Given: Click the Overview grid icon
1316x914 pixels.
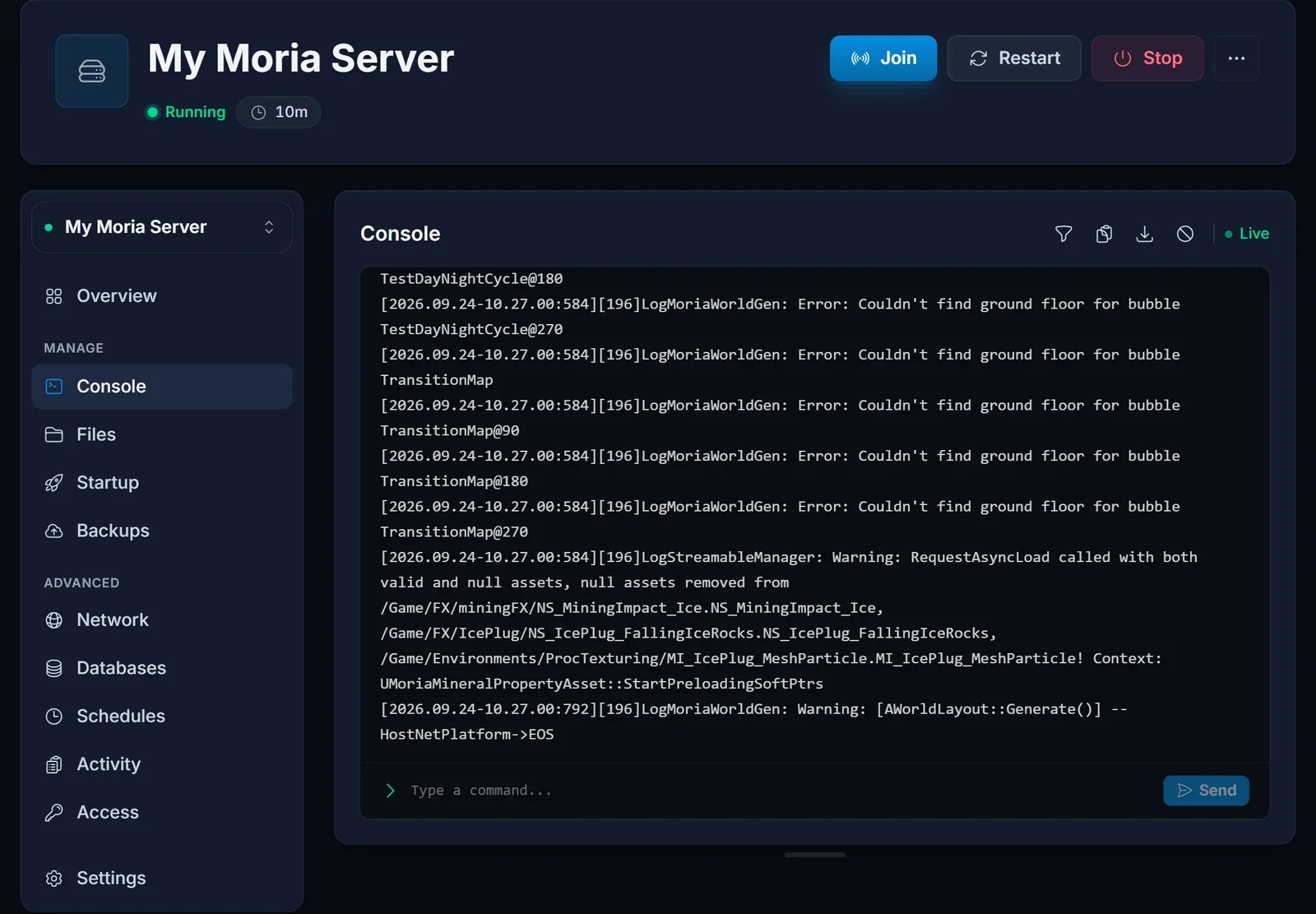Looking at the screenshot, I should click(x=54, y=296).
